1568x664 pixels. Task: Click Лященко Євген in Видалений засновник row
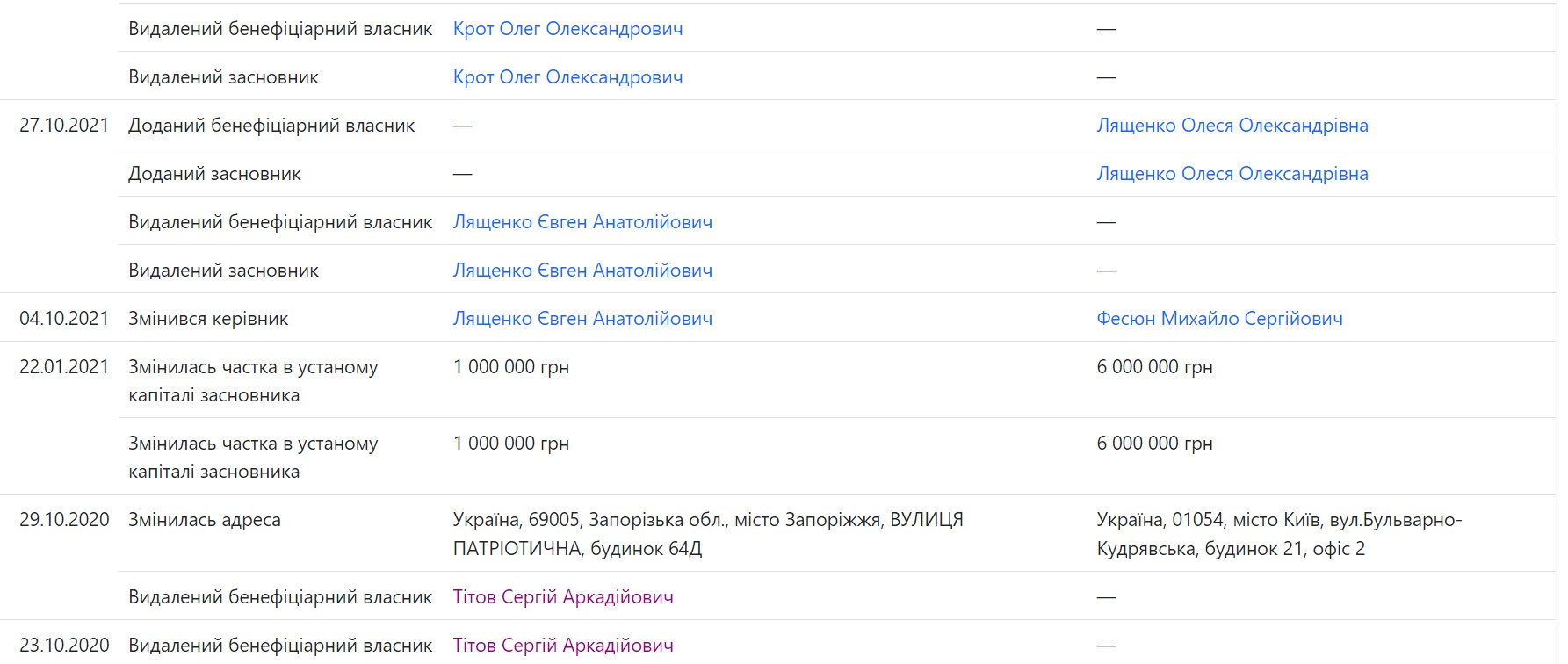click(582, 271)
